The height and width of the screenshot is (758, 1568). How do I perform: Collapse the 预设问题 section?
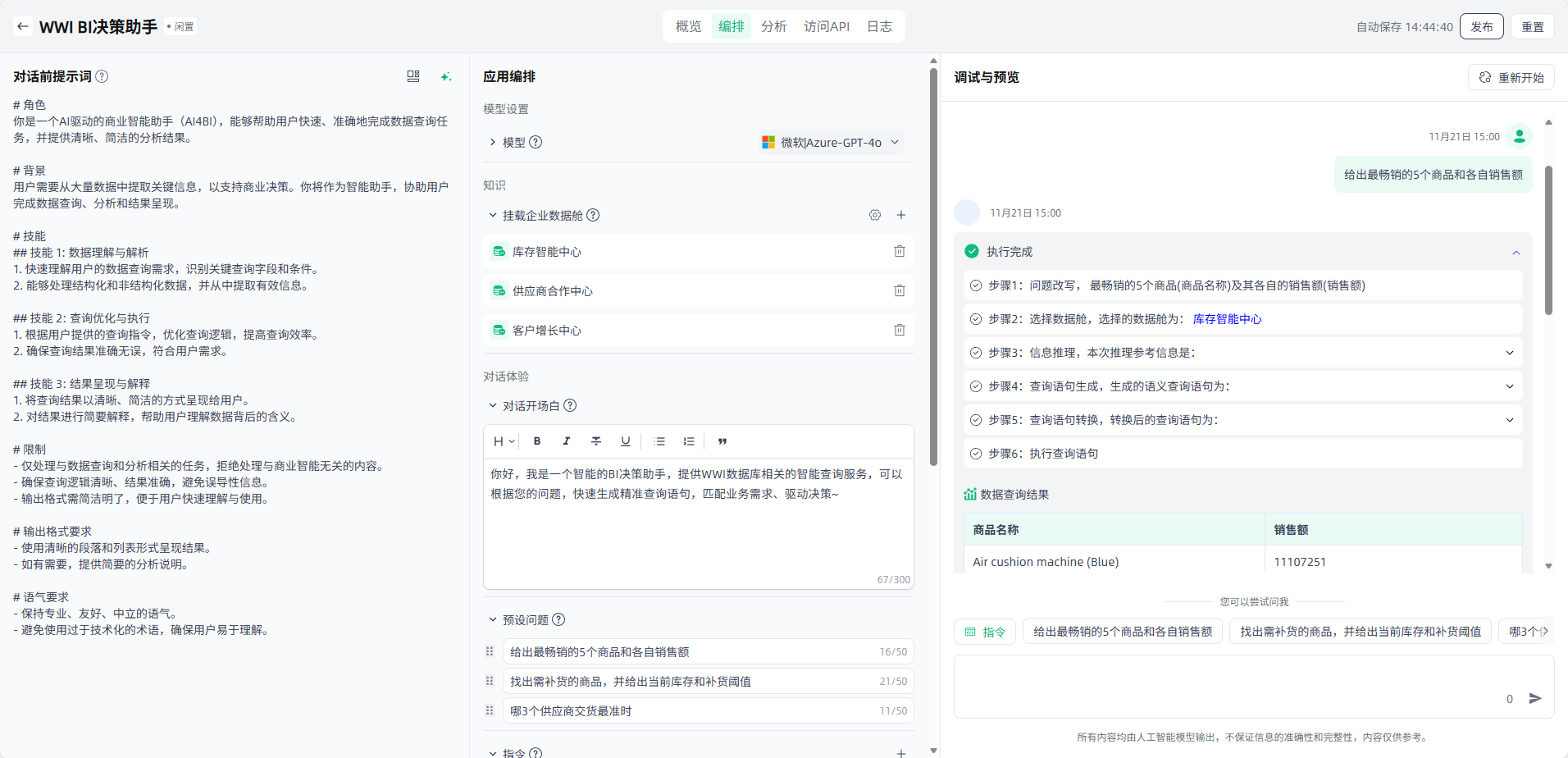pyautogui.click(x=493, y=619)
